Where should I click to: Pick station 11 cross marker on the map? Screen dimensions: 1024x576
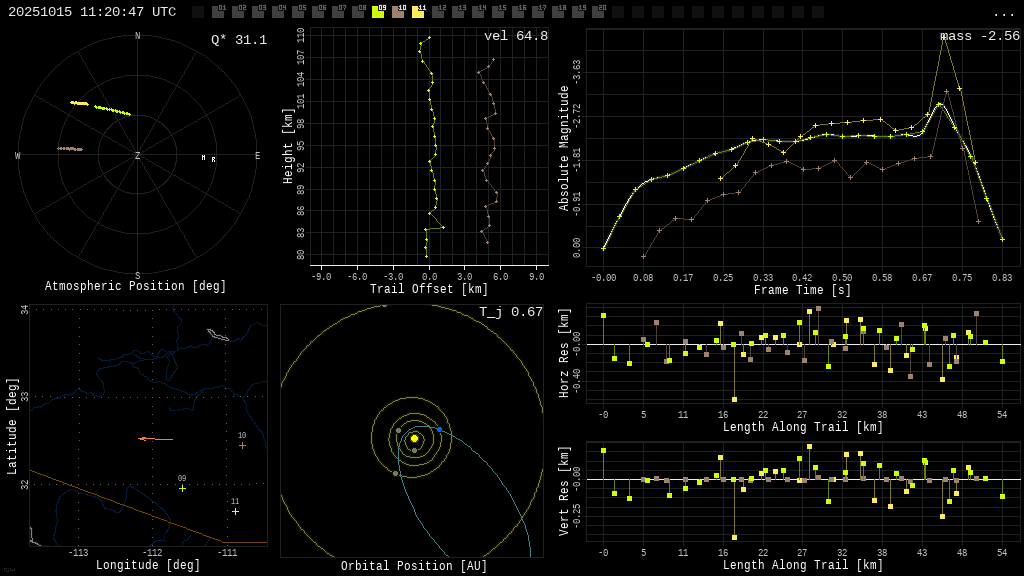click(x=235, y=511)
